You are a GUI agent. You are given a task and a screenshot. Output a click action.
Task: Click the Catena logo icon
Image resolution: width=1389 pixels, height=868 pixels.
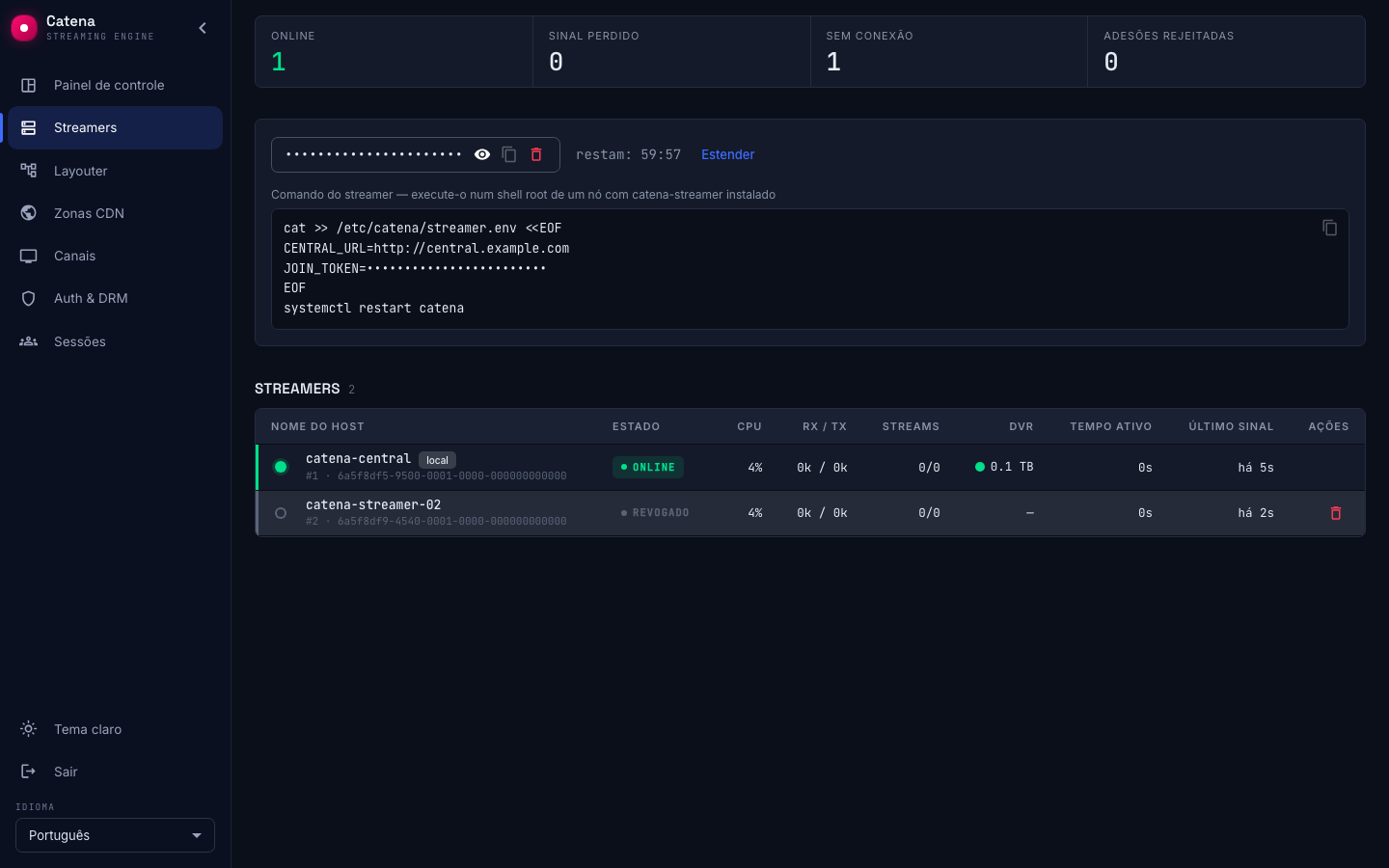pos(24,28)
